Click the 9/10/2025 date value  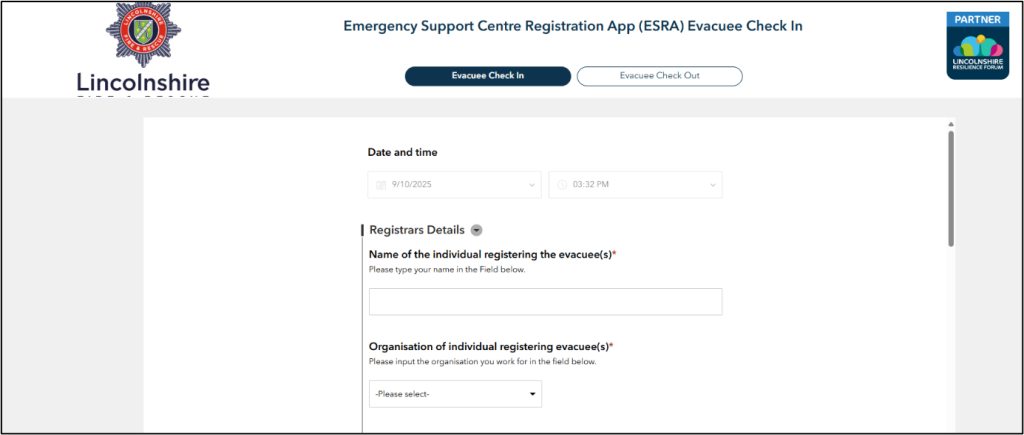[411, 185]
